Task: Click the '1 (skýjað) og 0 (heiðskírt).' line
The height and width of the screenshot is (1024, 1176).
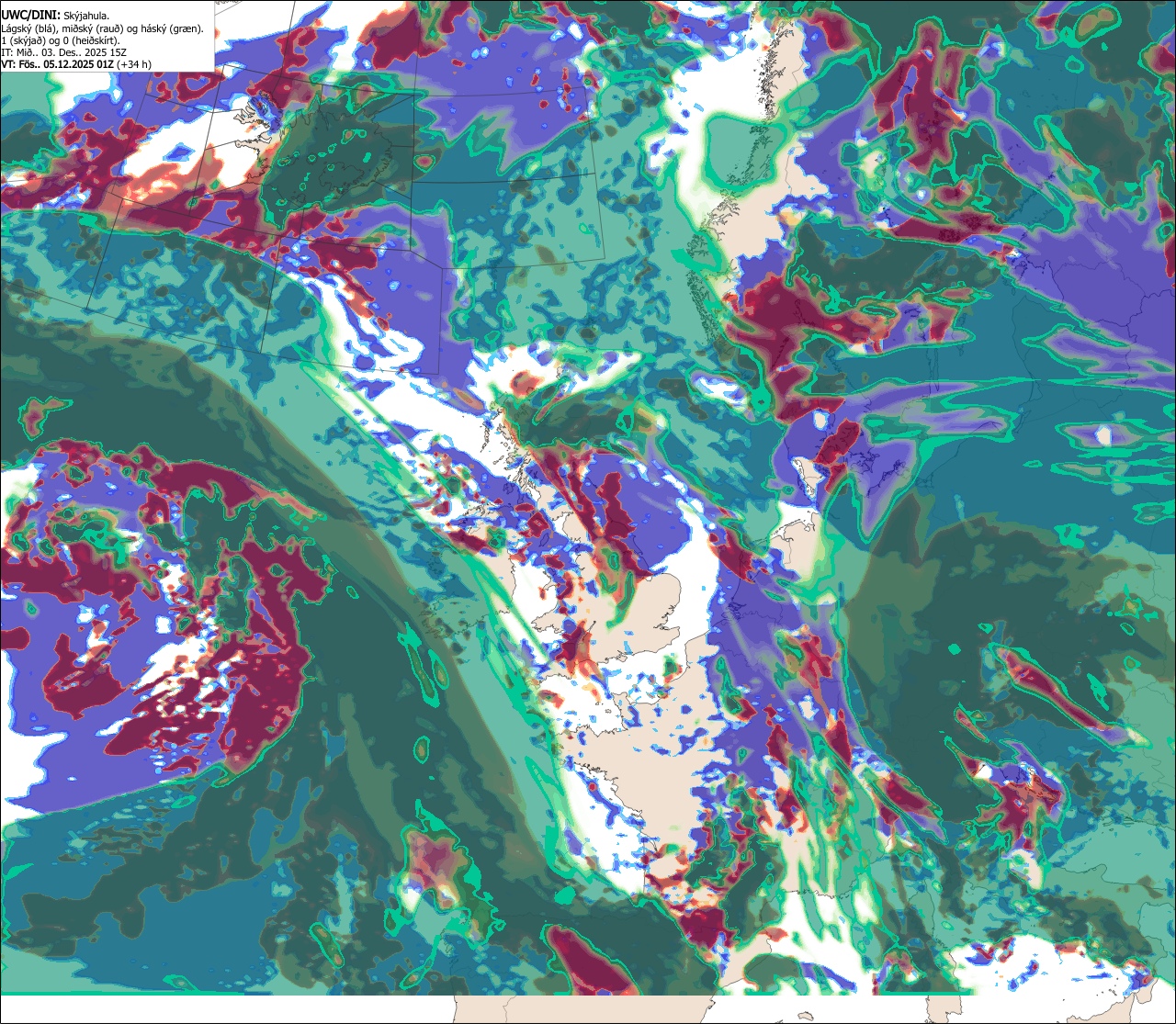Action: (61, 40)
